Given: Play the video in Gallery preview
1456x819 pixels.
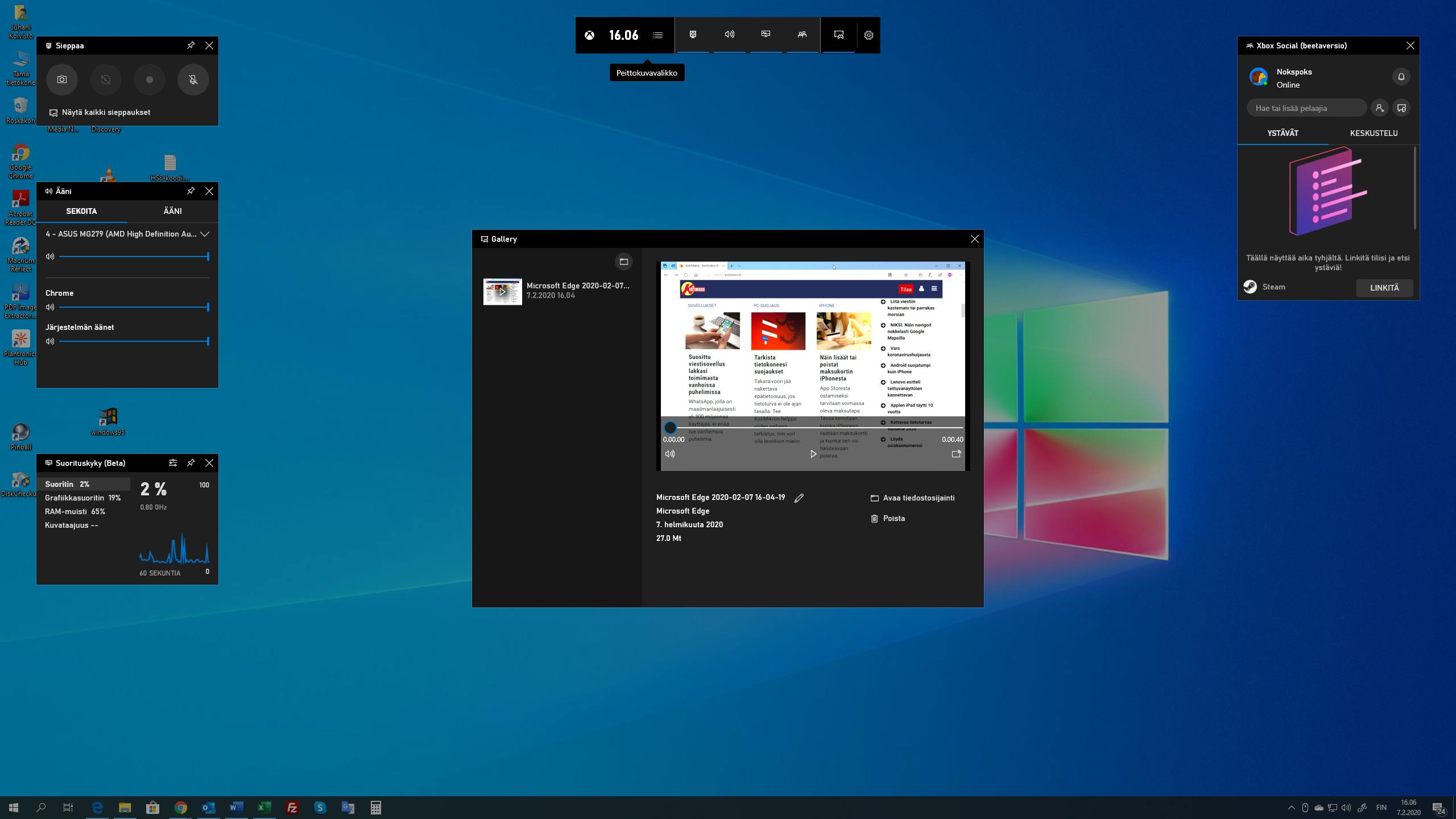Looking at the screenshot, I should pos(813,454).
